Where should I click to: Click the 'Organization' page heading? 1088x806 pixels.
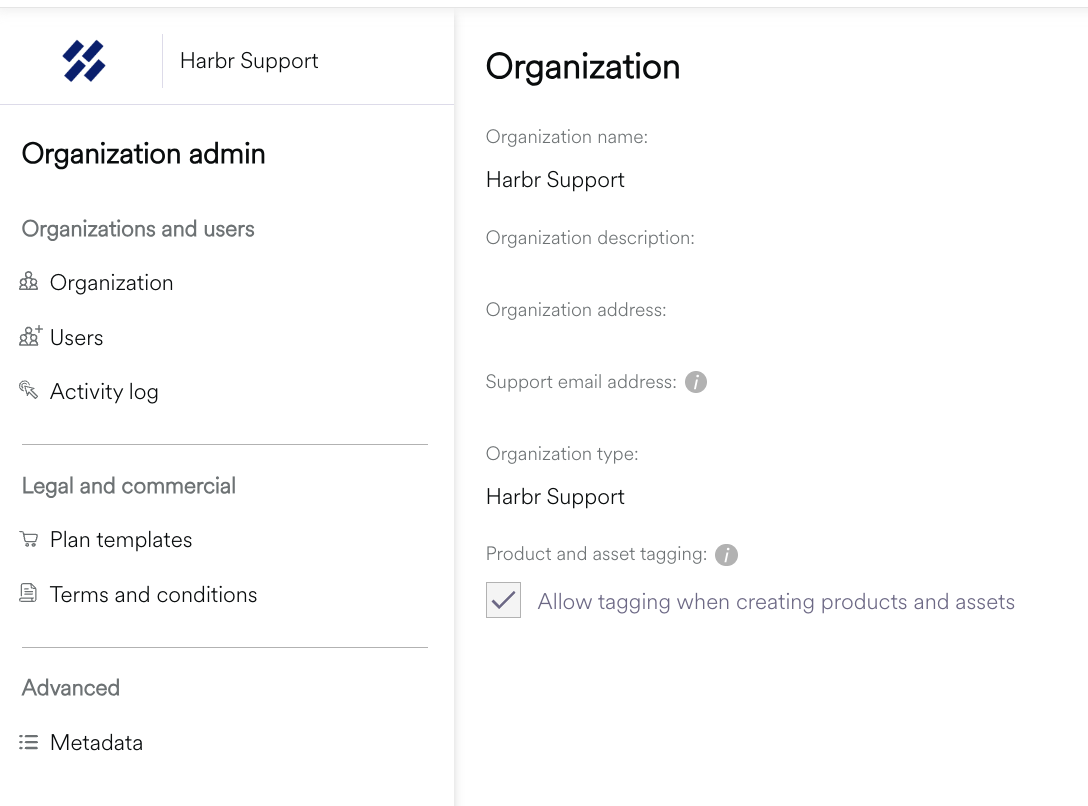pos(583,67)
